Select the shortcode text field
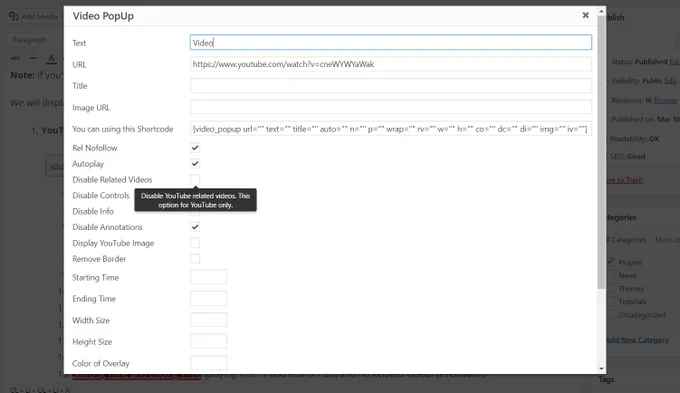 click(x=390, y=129)
